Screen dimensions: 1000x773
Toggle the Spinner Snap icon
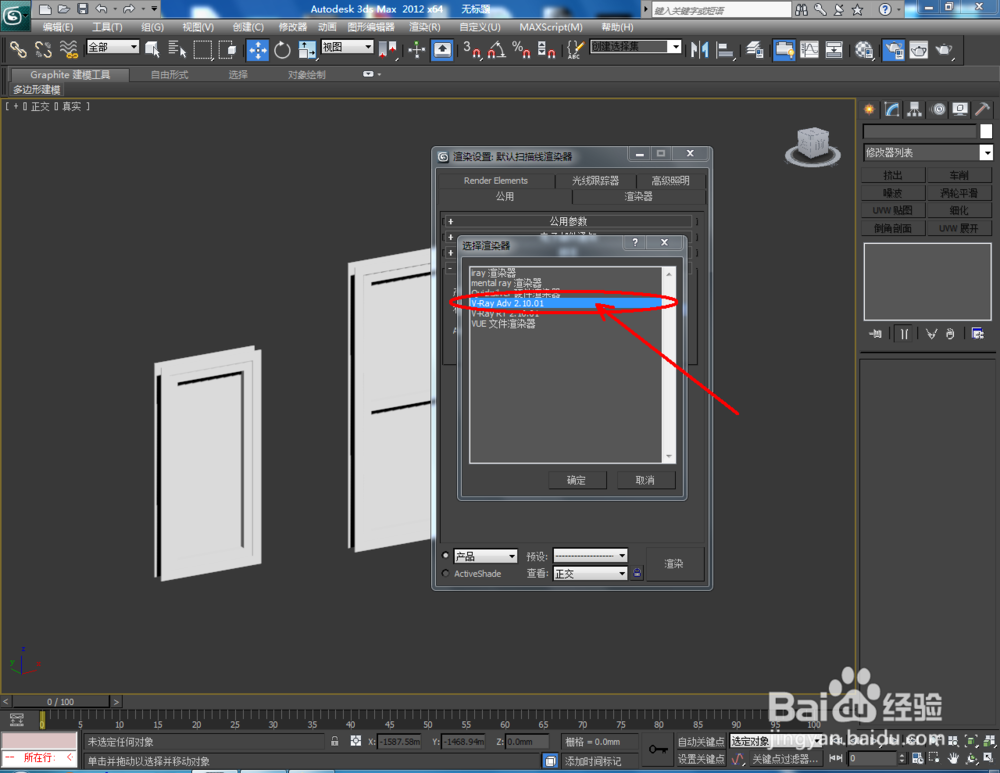point(546,49)
